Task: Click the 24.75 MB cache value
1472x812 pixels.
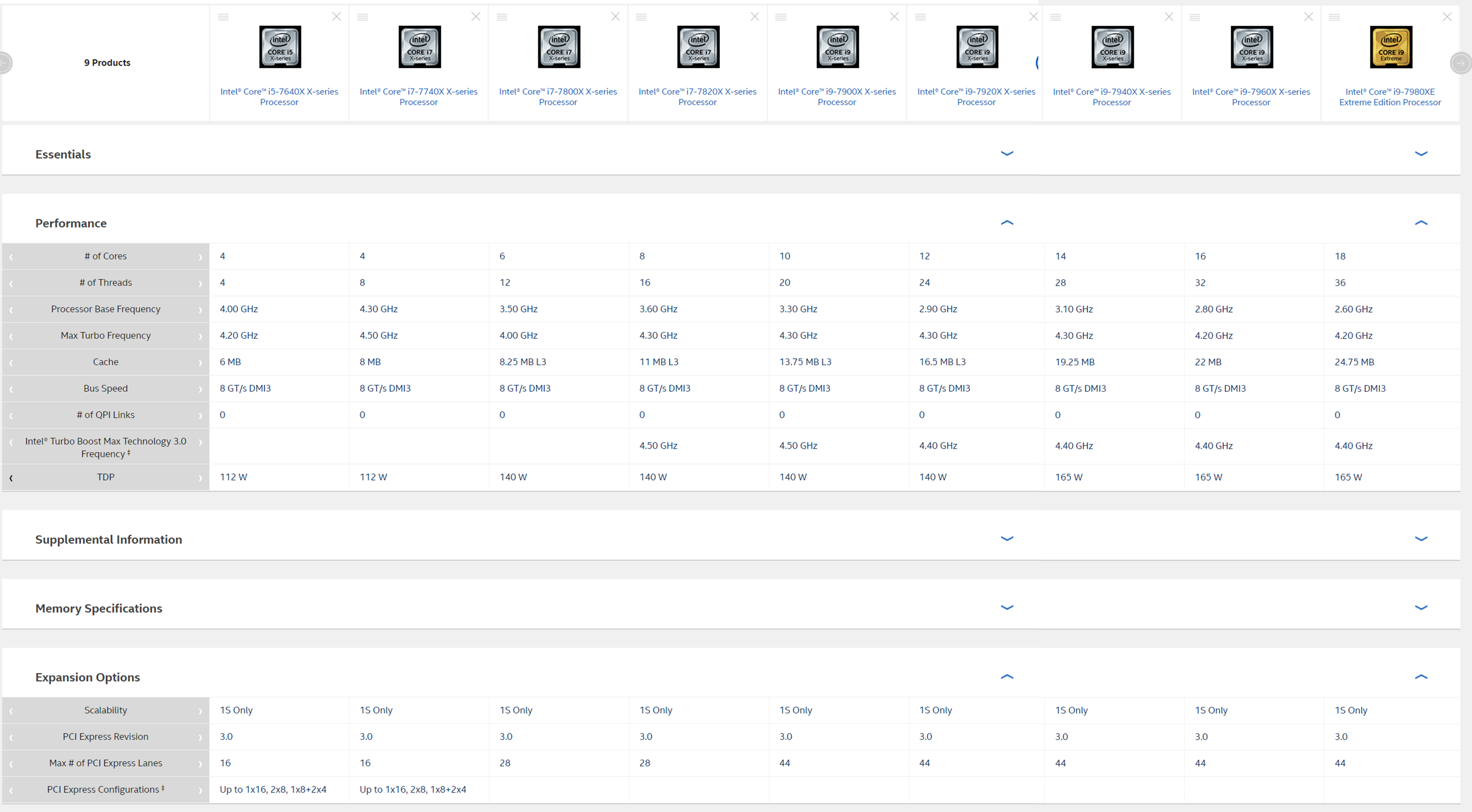Action: point(1354,362)
